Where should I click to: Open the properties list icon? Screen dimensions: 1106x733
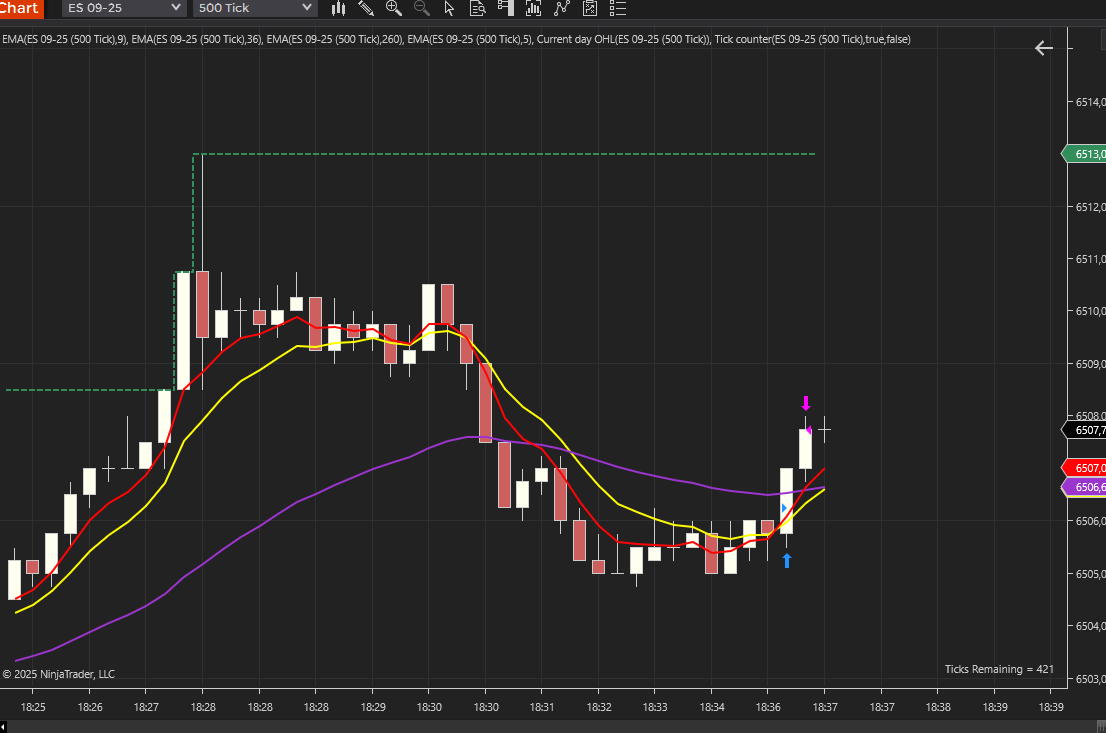click(617, 8)
